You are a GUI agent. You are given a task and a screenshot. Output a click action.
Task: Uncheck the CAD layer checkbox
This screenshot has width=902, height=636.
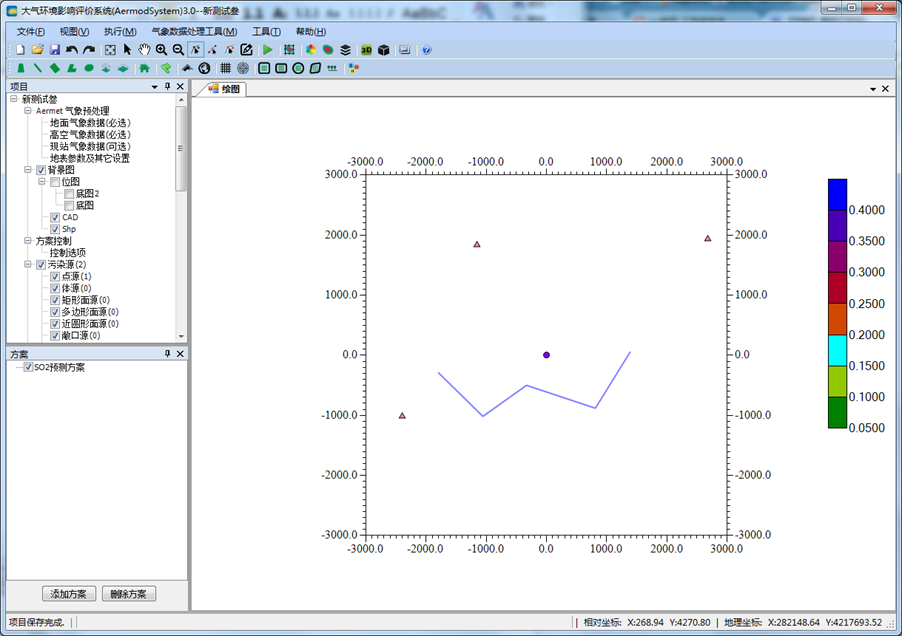55,217
